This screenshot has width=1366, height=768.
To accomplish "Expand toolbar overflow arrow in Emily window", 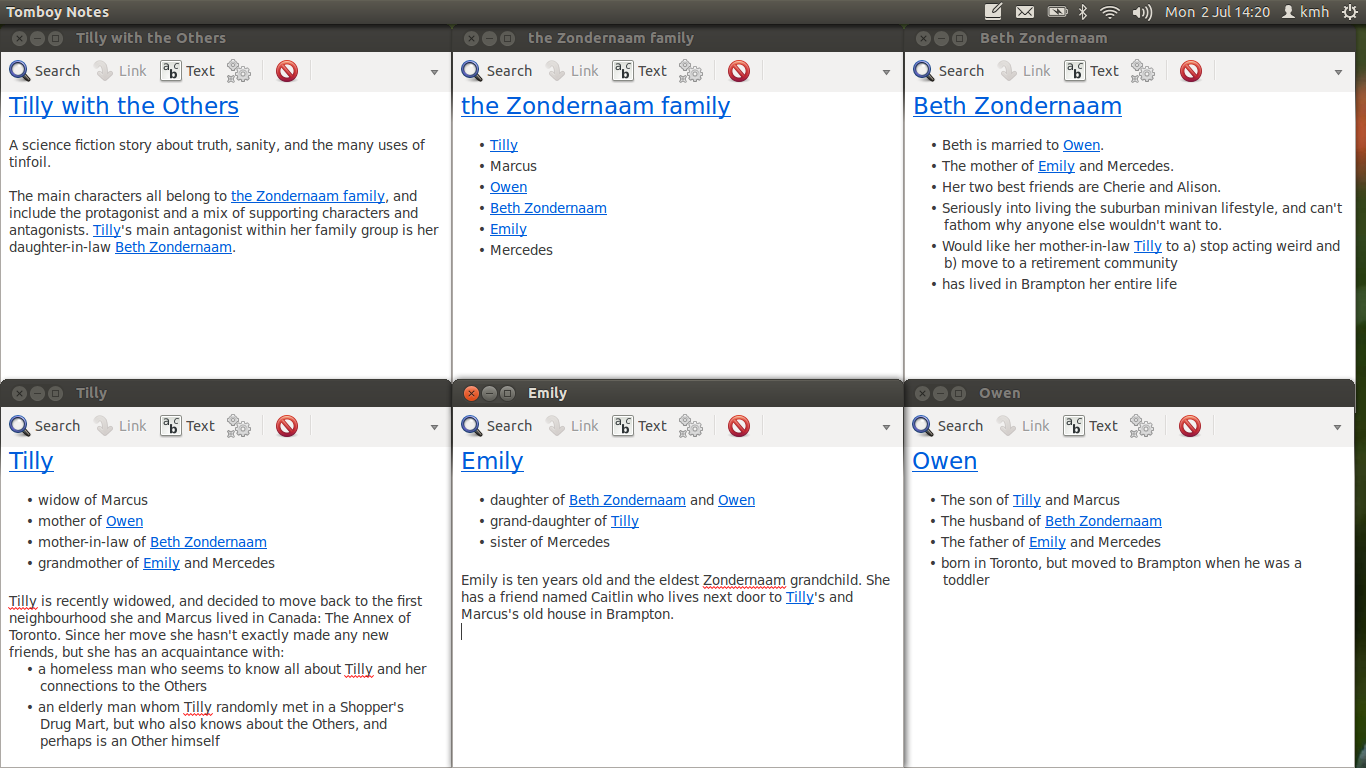I will [x=886, y=427].
